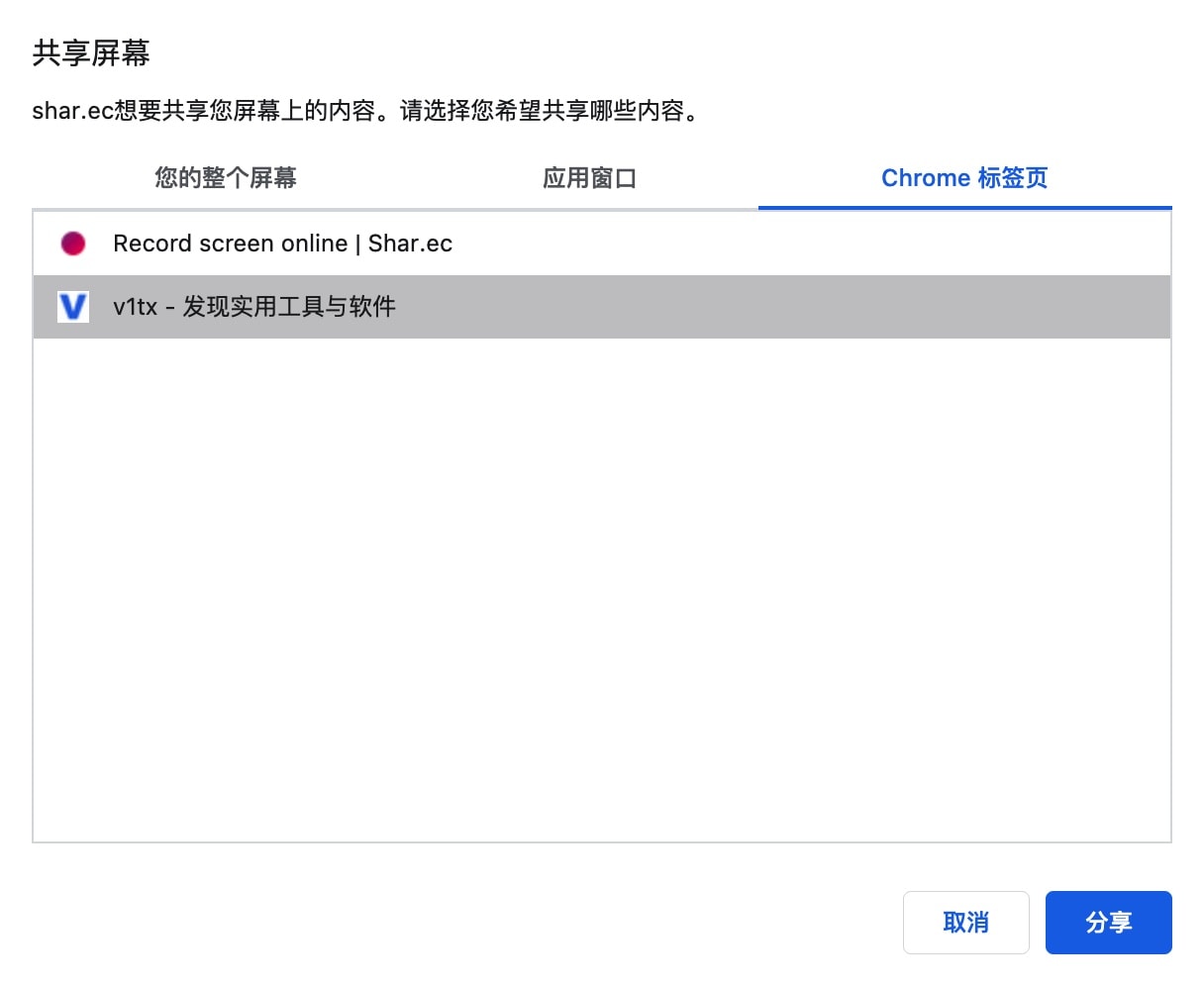Select the v1tx - 发现实用工具与软件 row
1204x986 pixels.
(x=602, y=307)
